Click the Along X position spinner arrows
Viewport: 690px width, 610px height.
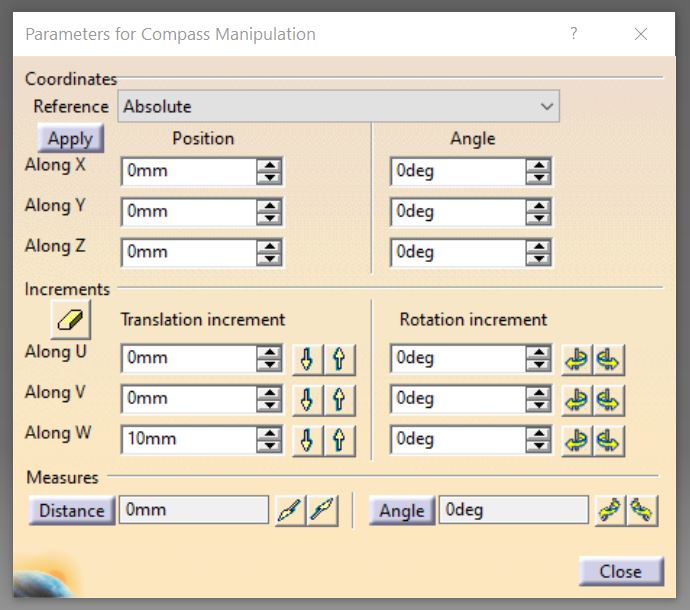[x=268, y=172]
